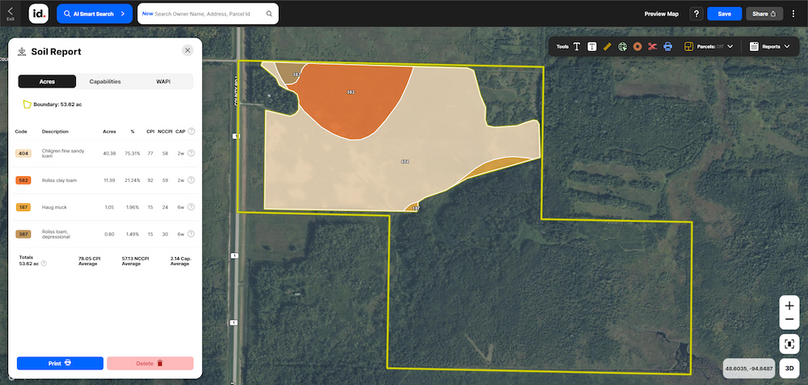Open AI Smart Search
808x385 pixels.
[x=94, y=14]
